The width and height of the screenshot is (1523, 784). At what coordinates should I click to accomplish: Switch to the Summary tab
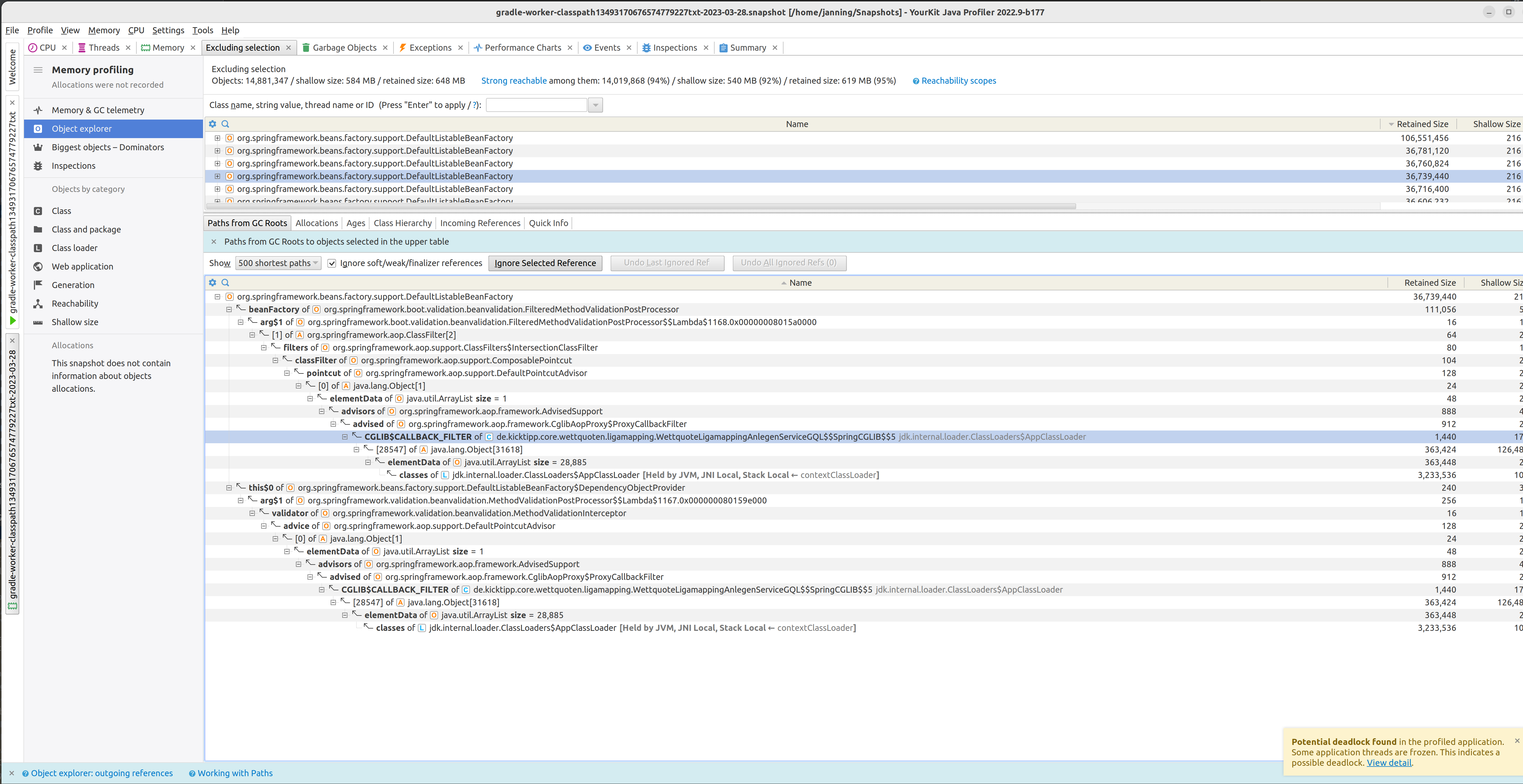pos(743,48)
